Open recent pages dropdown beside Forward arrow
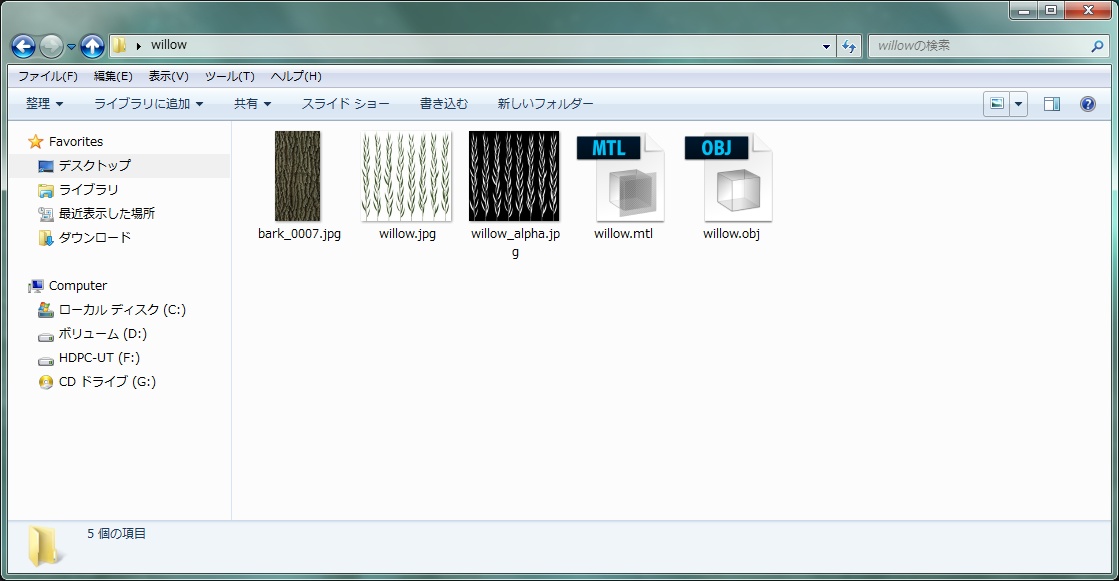The image size is (1119, 581). 71,47
